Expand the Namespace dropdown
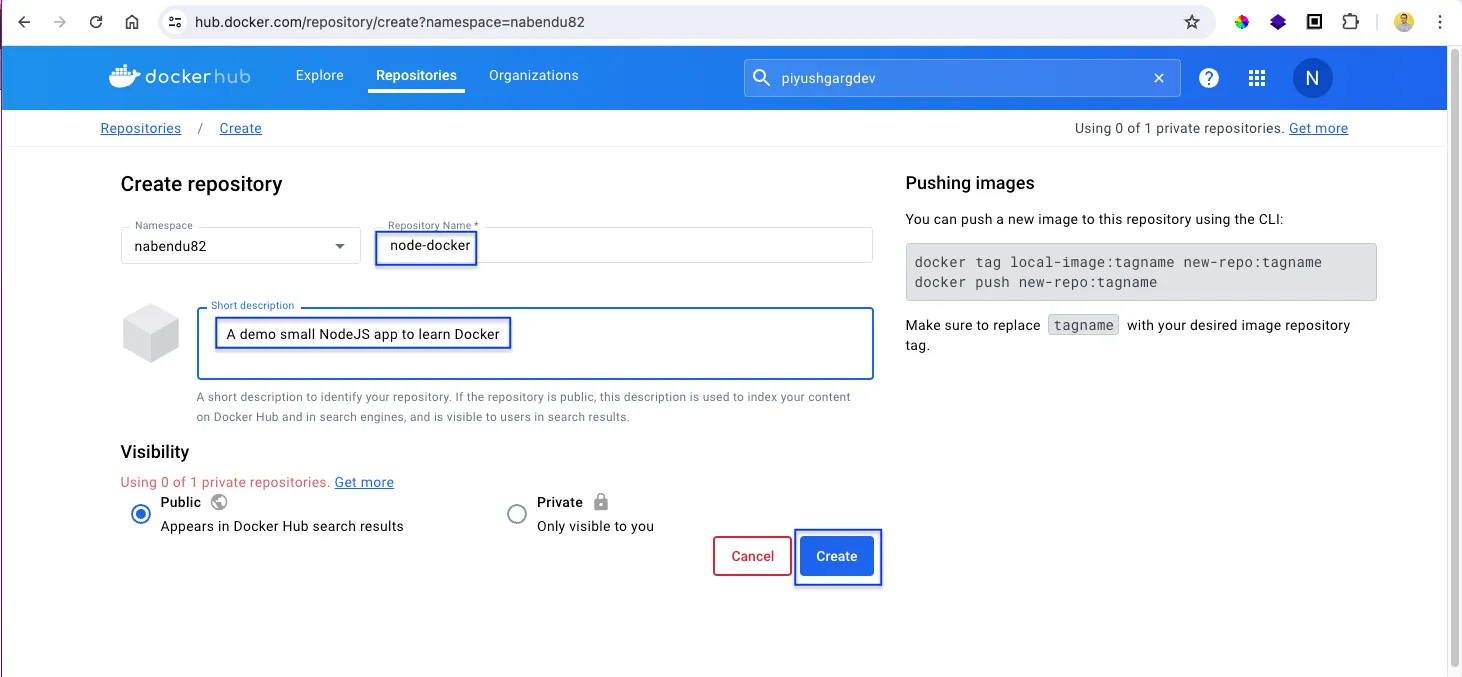Image resolution: width=1462 pixels, height=677 pixels. click(241, 246)
